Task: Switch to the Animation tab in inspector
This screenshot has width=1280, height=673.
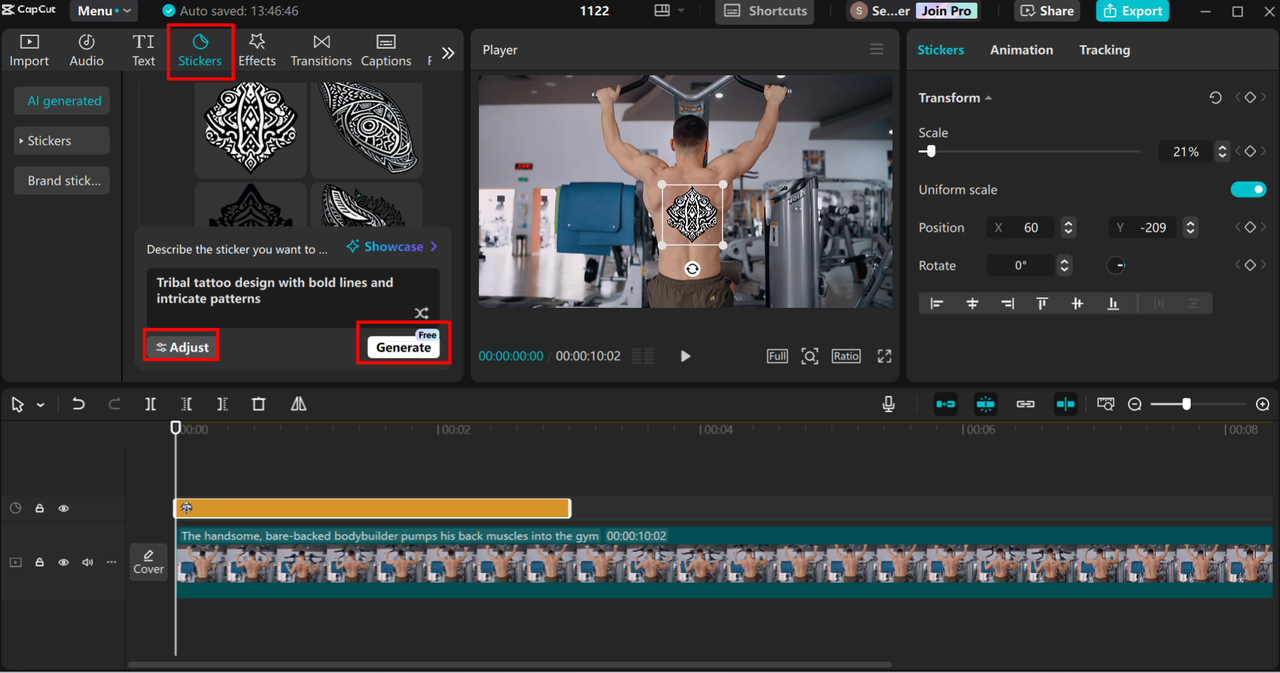Action: pos(1021,50)
